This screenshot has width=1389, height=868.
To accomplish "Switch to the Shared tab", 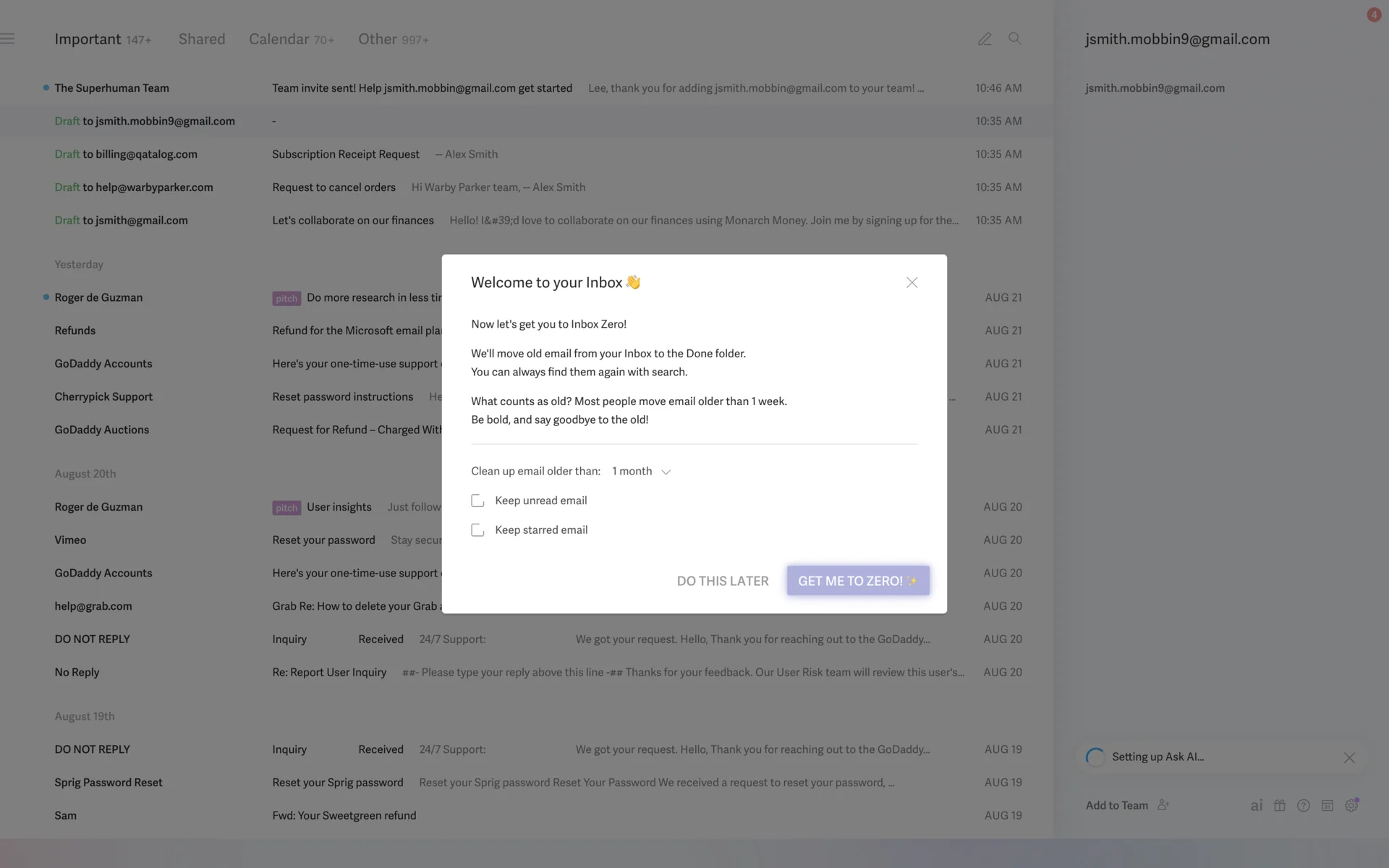I will tap(202, 39).
